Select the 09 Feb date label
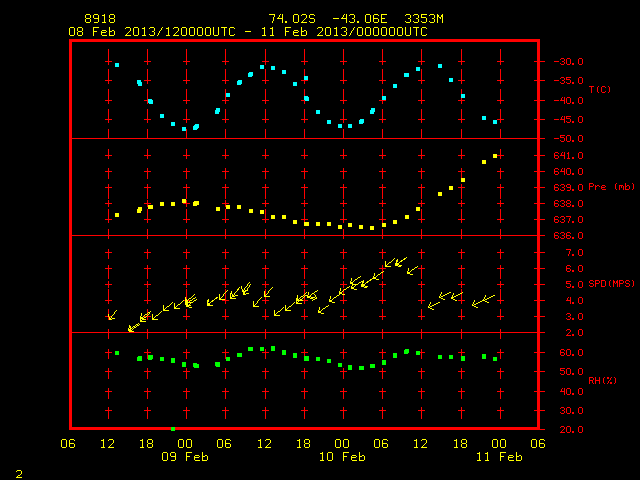Viewport: 640px width, 480px height. pyautogui.click(x=185, y=457)
